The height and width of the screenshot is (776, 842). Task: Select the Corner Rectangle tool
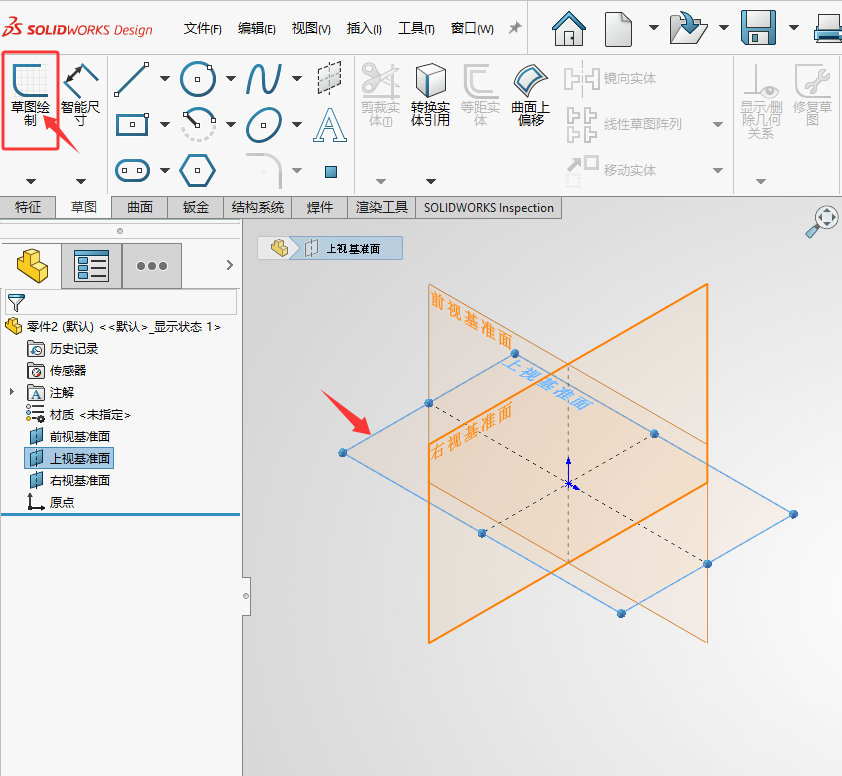pyautogui.click(x=132, y=125)
